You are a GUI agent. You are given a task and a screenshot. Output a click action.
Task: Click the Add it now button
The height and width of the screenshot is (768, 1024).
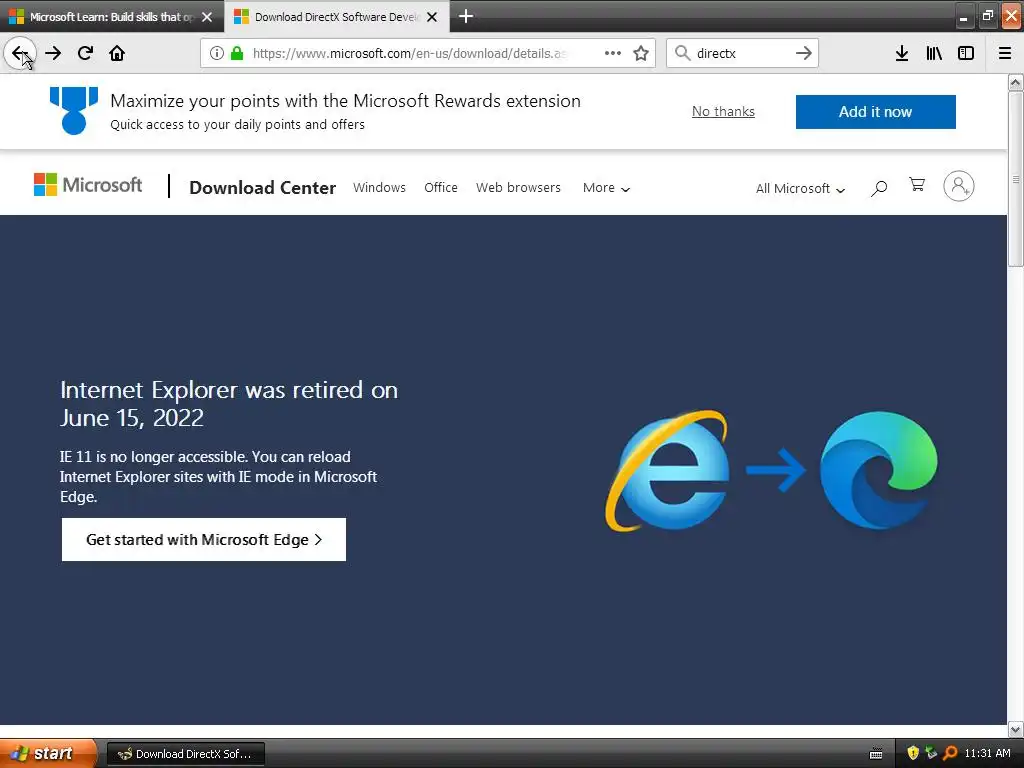[875, 112]
